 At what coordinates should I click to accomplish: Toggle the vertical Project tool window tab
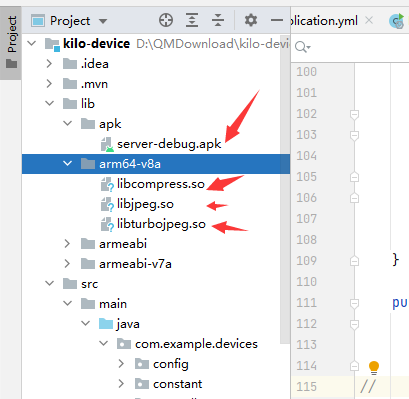tap(11, 42)
